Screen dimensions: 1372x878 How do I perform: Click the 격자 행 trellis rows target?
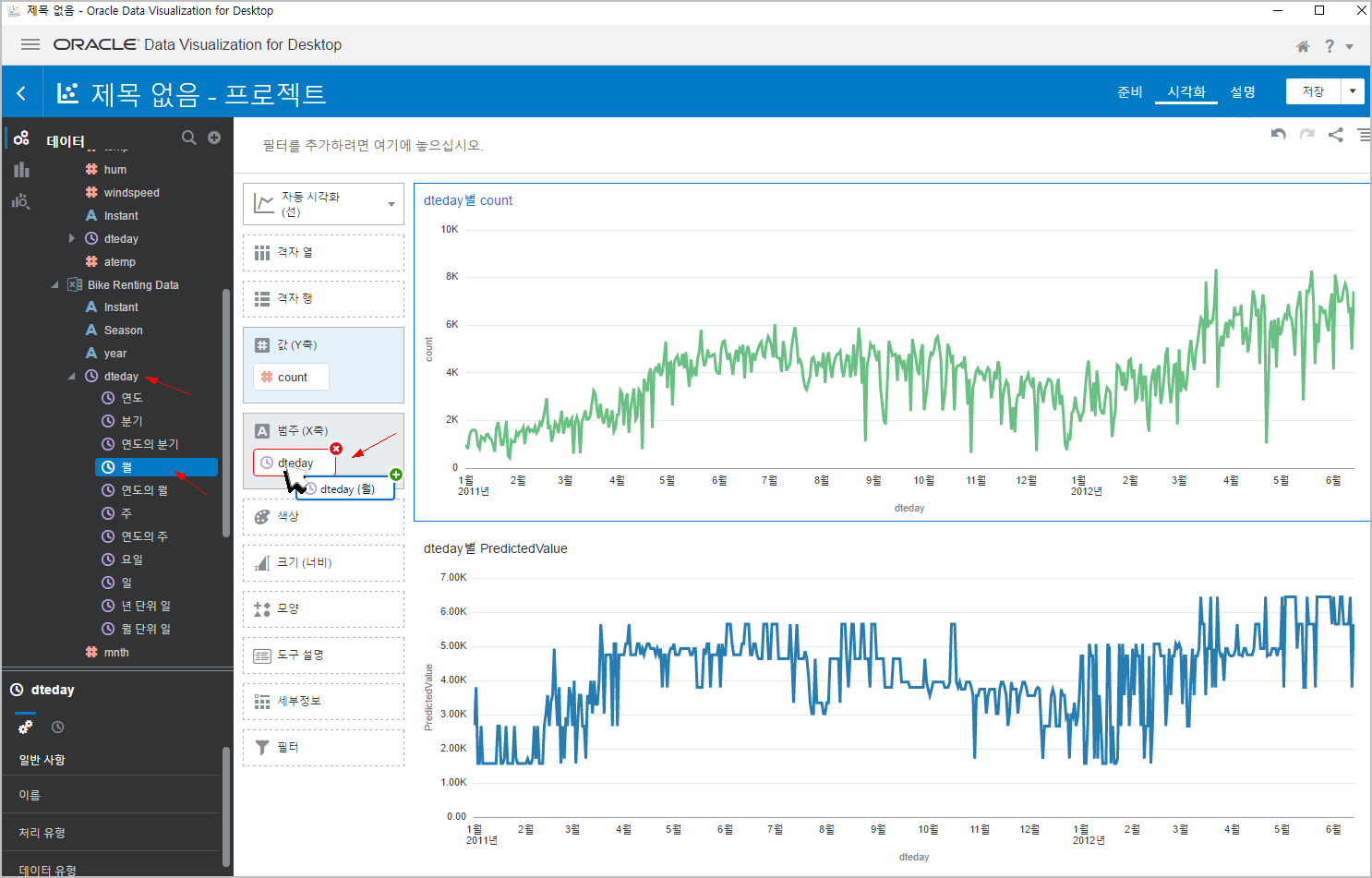(x=323, y=299)
